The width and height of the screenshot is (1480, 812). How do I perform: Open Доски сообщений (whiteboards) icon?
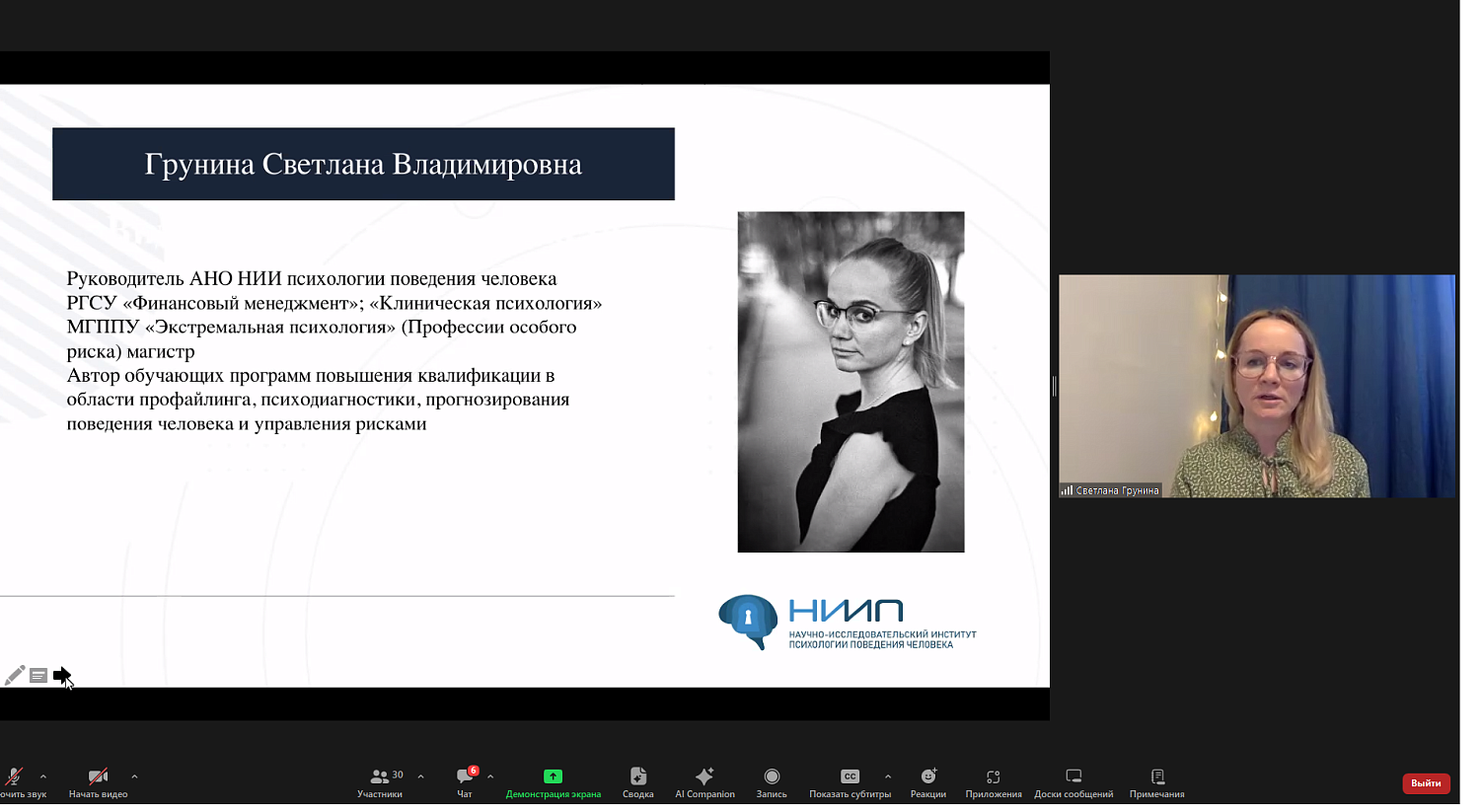[x=1072, y=780]
